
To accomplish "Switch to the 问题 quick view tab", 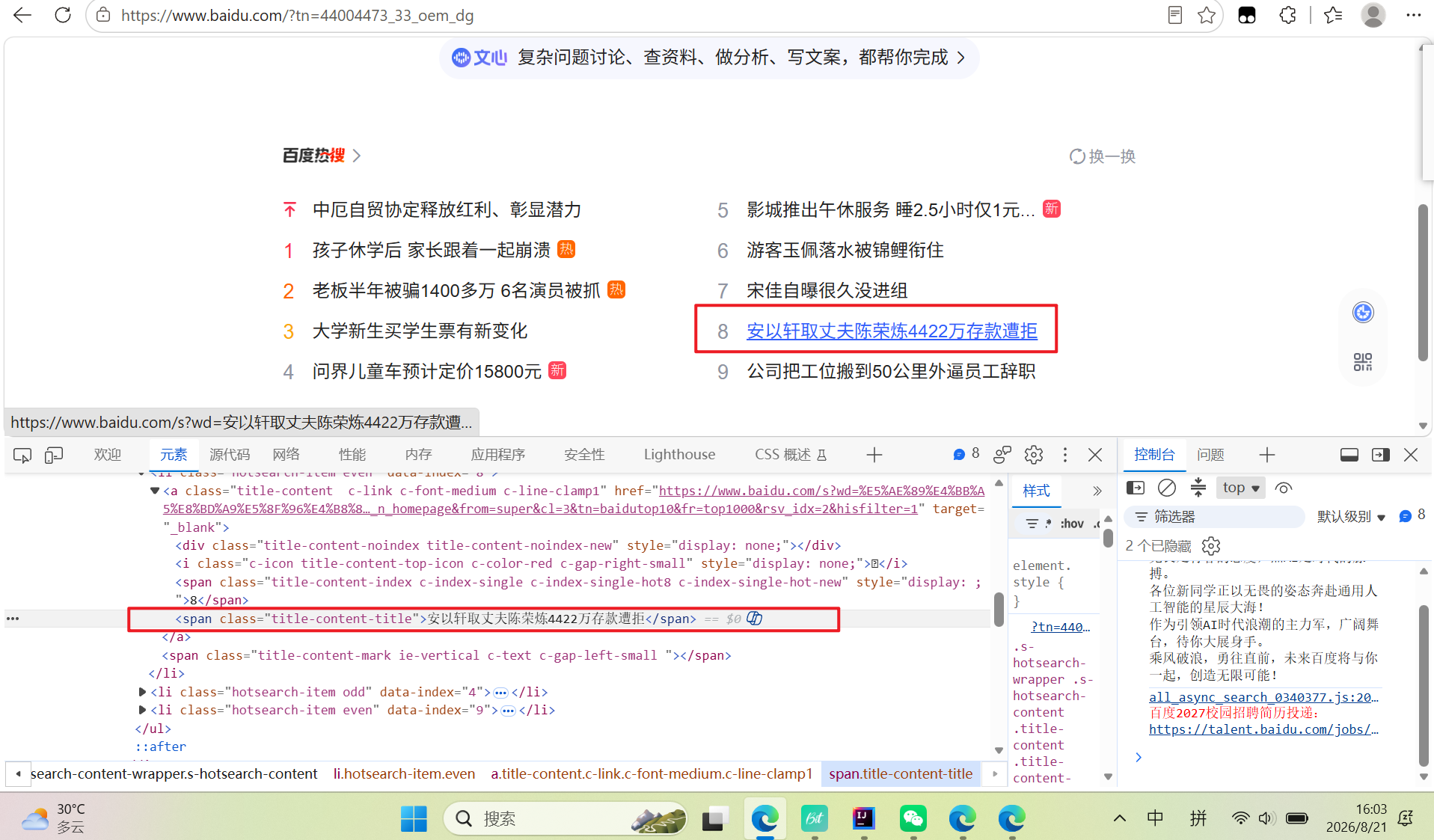I will (x=1210, y=455).
